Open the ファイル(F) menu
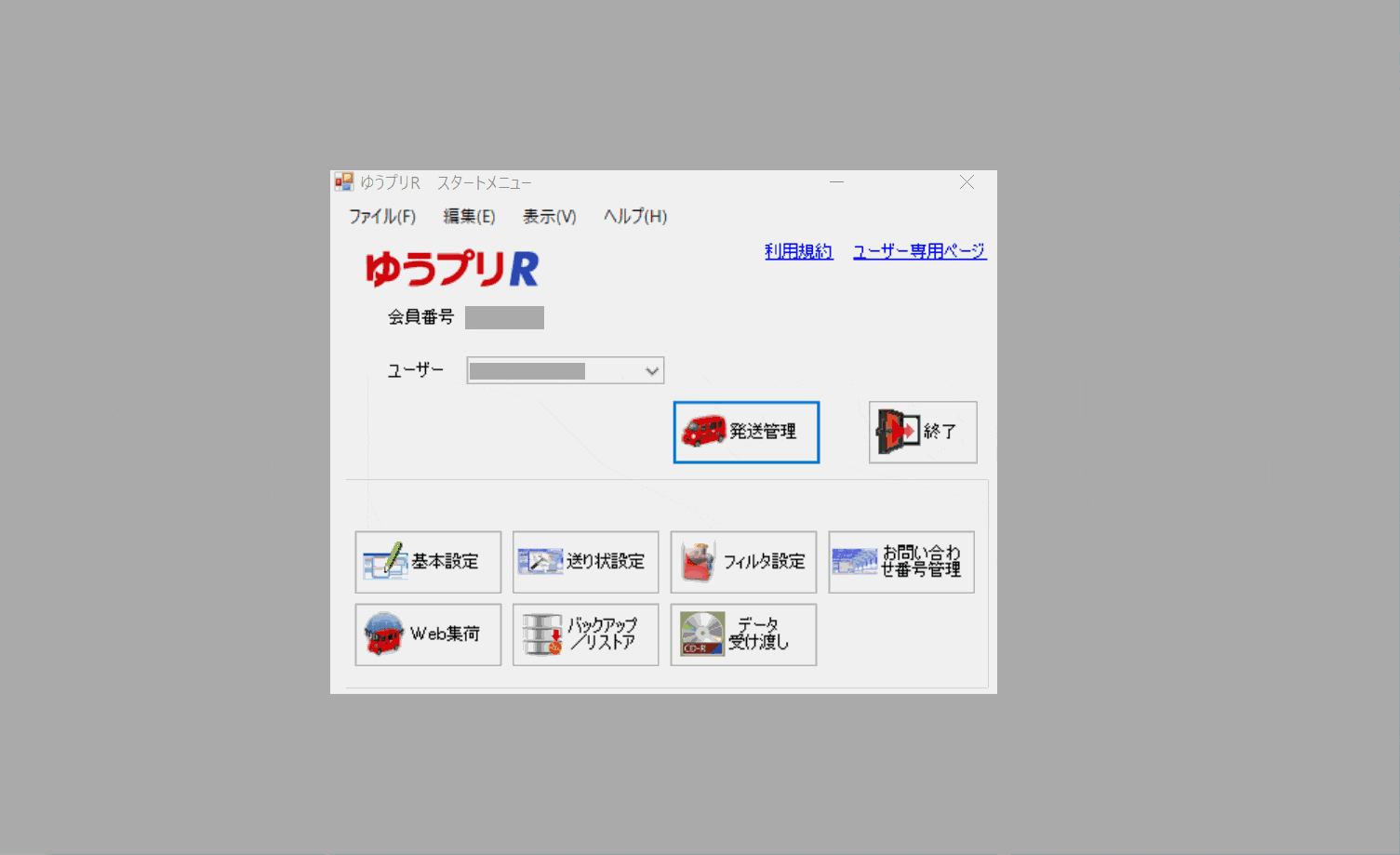Viewport: 1400px width, 855px height. click(x=381, y=217)
